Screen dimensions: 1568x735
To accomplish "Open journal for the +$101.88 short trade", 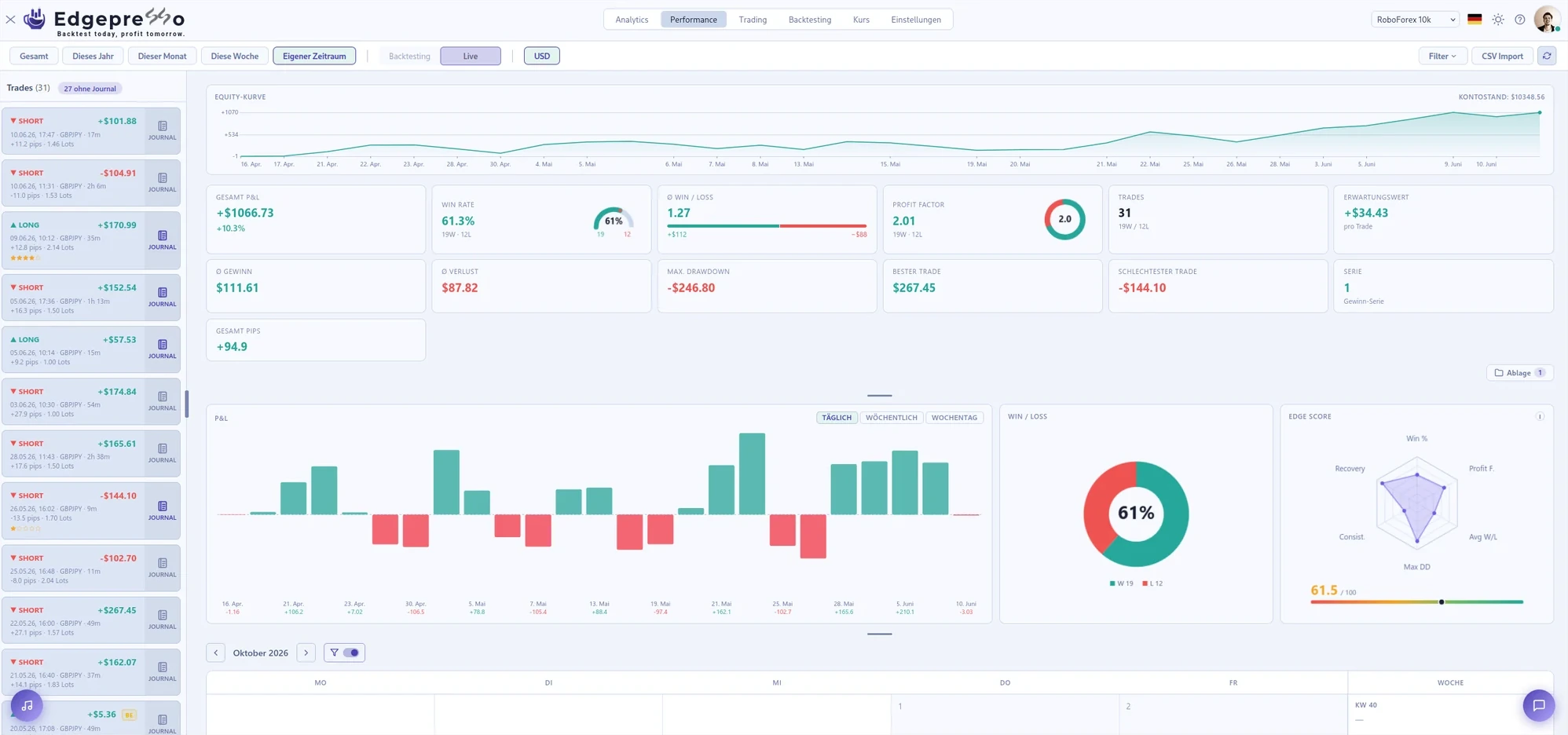I will pos(163,130).
